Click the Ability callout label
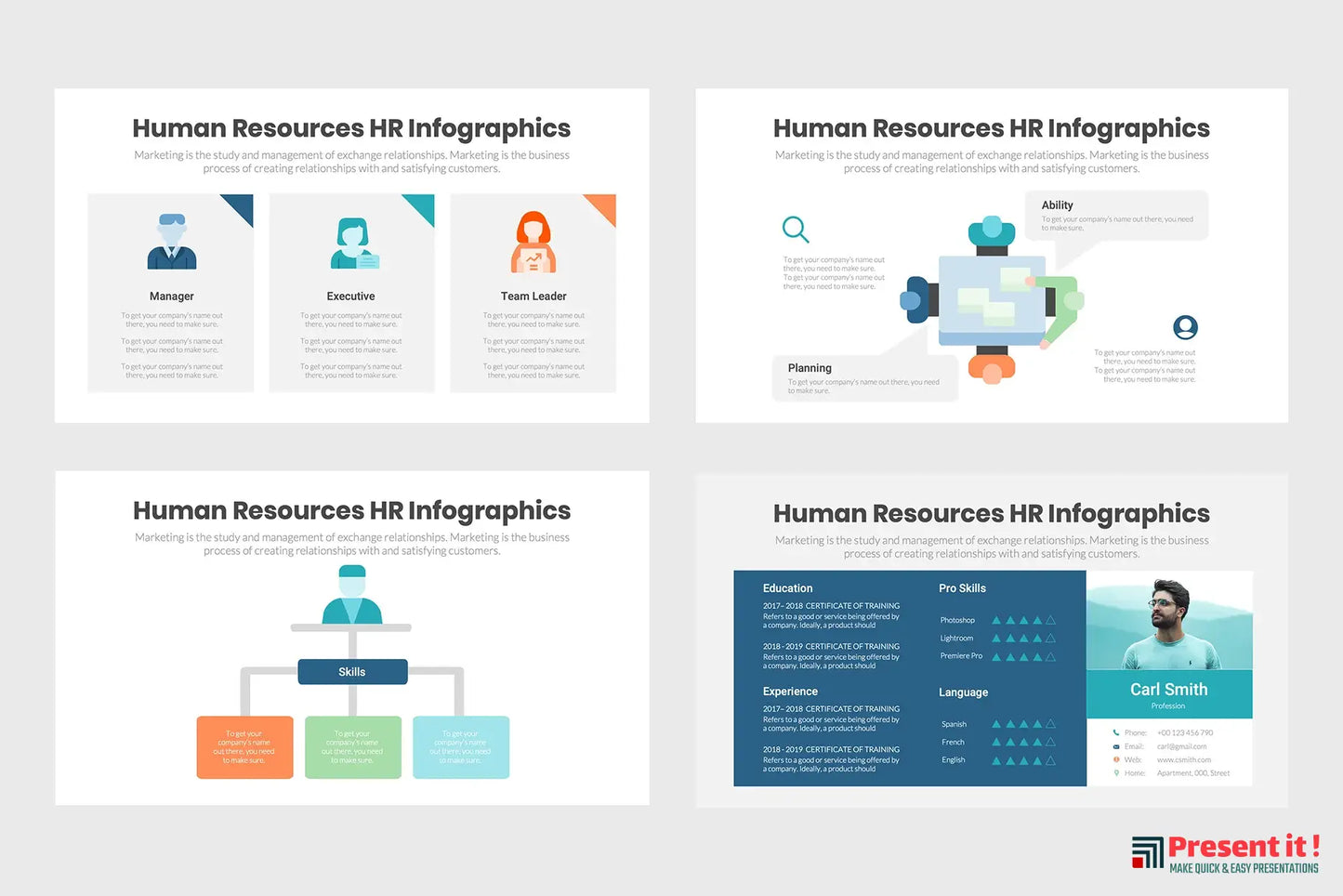This screenshot has width=1343, height=896. 1057,205
